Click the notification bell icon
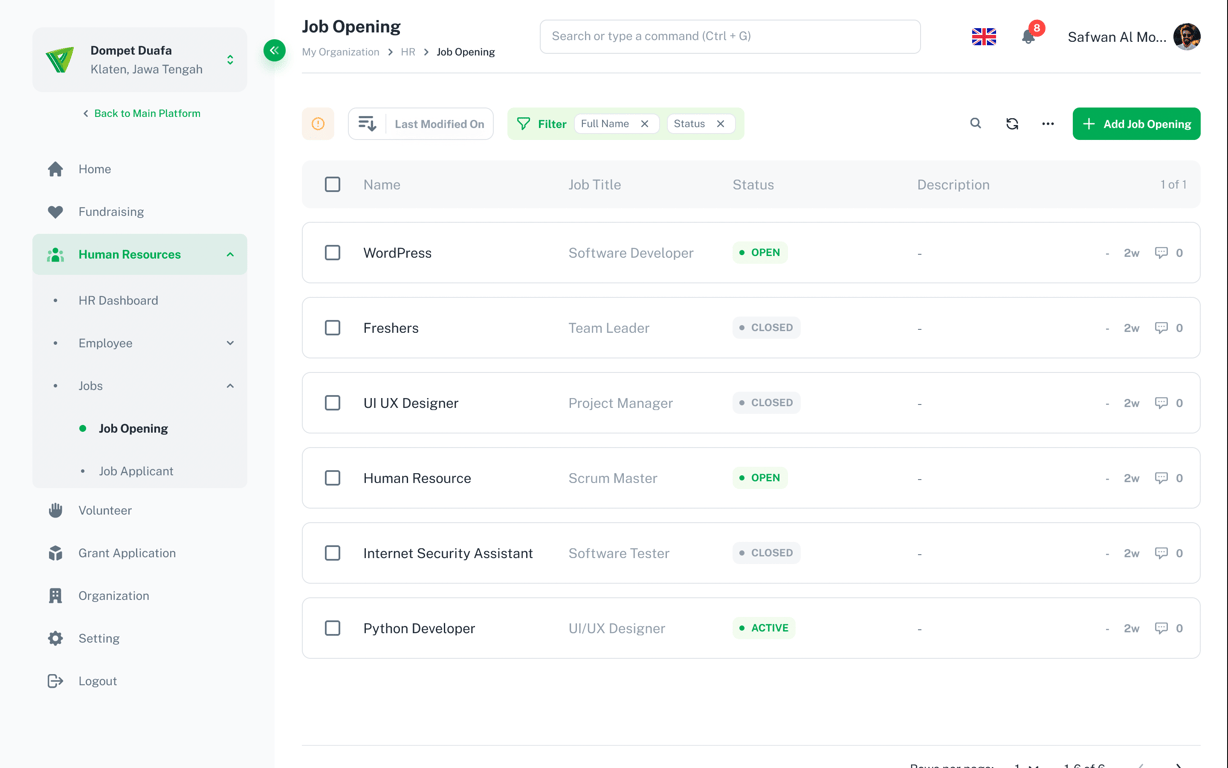Screen dimensions: 1228x768 tap(1028, 37)
